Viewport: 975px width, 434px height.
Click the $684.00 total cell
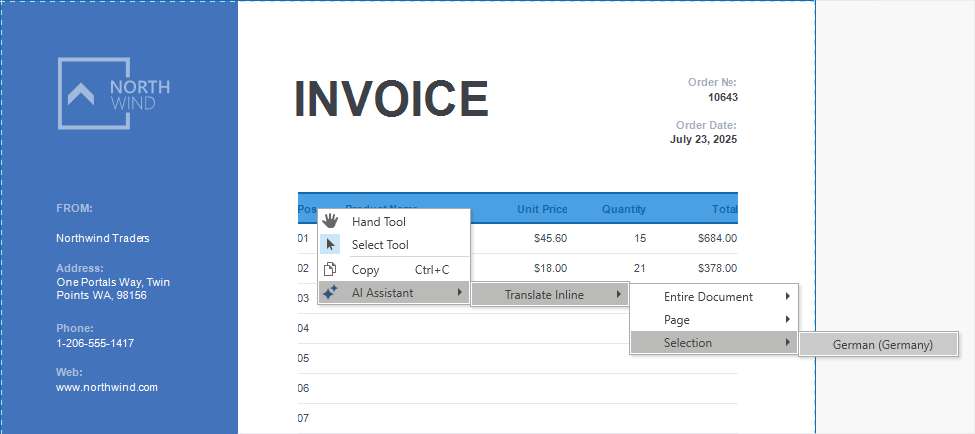click(717, 238)
